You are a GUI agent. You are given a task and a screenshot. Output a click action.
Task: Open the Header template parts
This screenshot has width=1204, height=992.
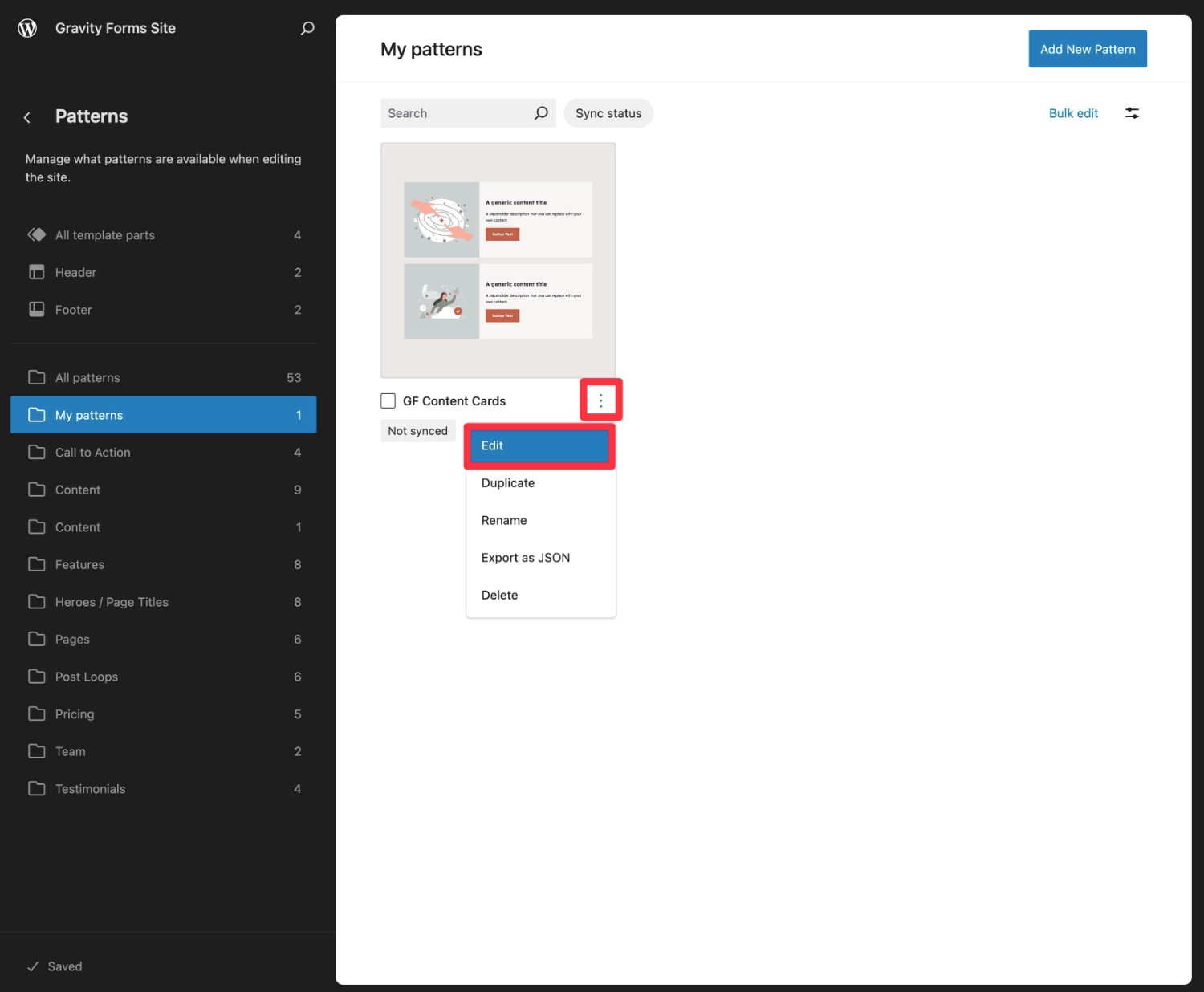(164, 272)
